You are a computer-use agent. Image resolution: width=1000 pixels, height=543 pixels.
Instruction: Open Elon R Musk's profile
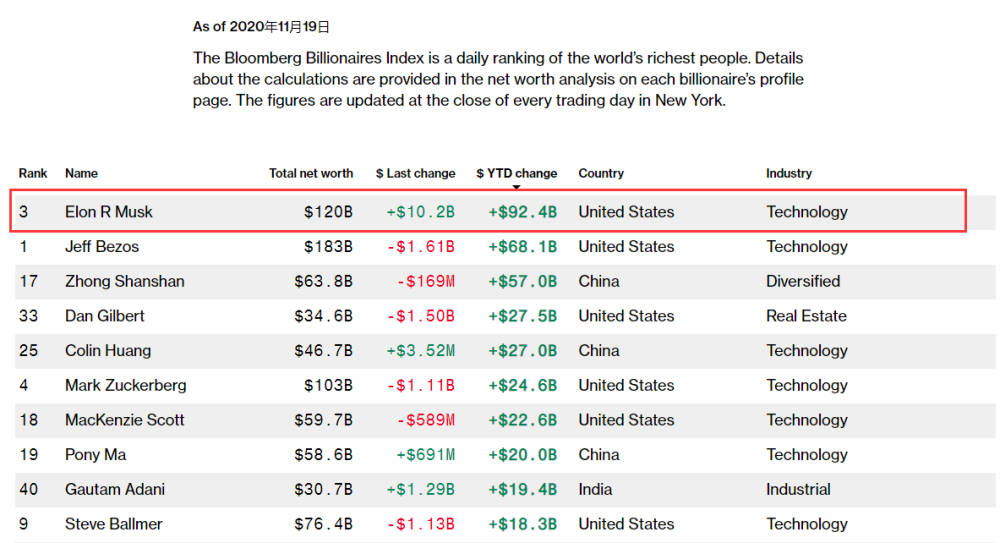(x=108, y=212)
